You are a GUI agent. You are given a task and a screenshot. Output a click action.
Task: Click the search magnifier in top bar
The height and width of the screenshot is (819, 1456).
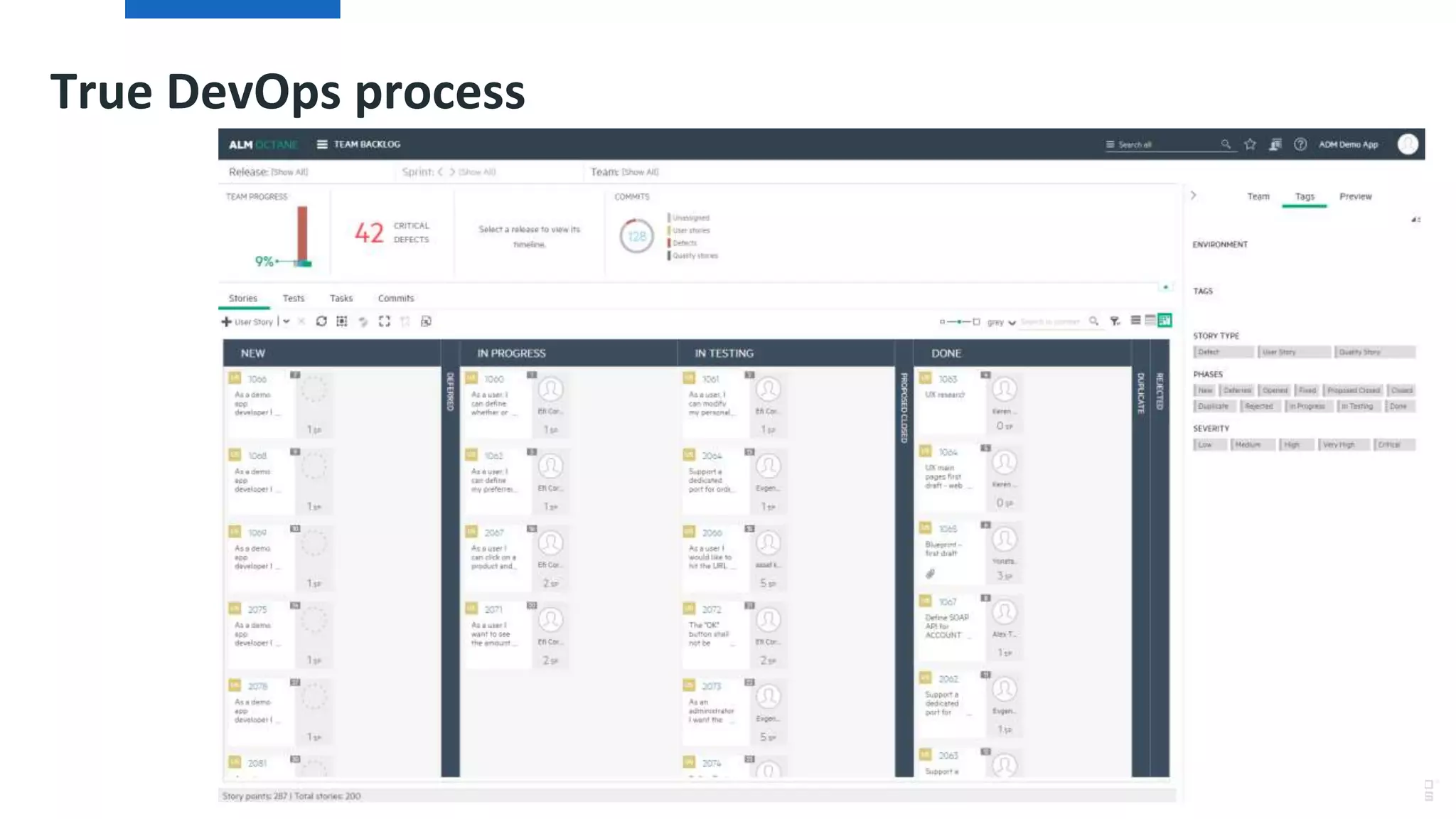(1226, 144)
